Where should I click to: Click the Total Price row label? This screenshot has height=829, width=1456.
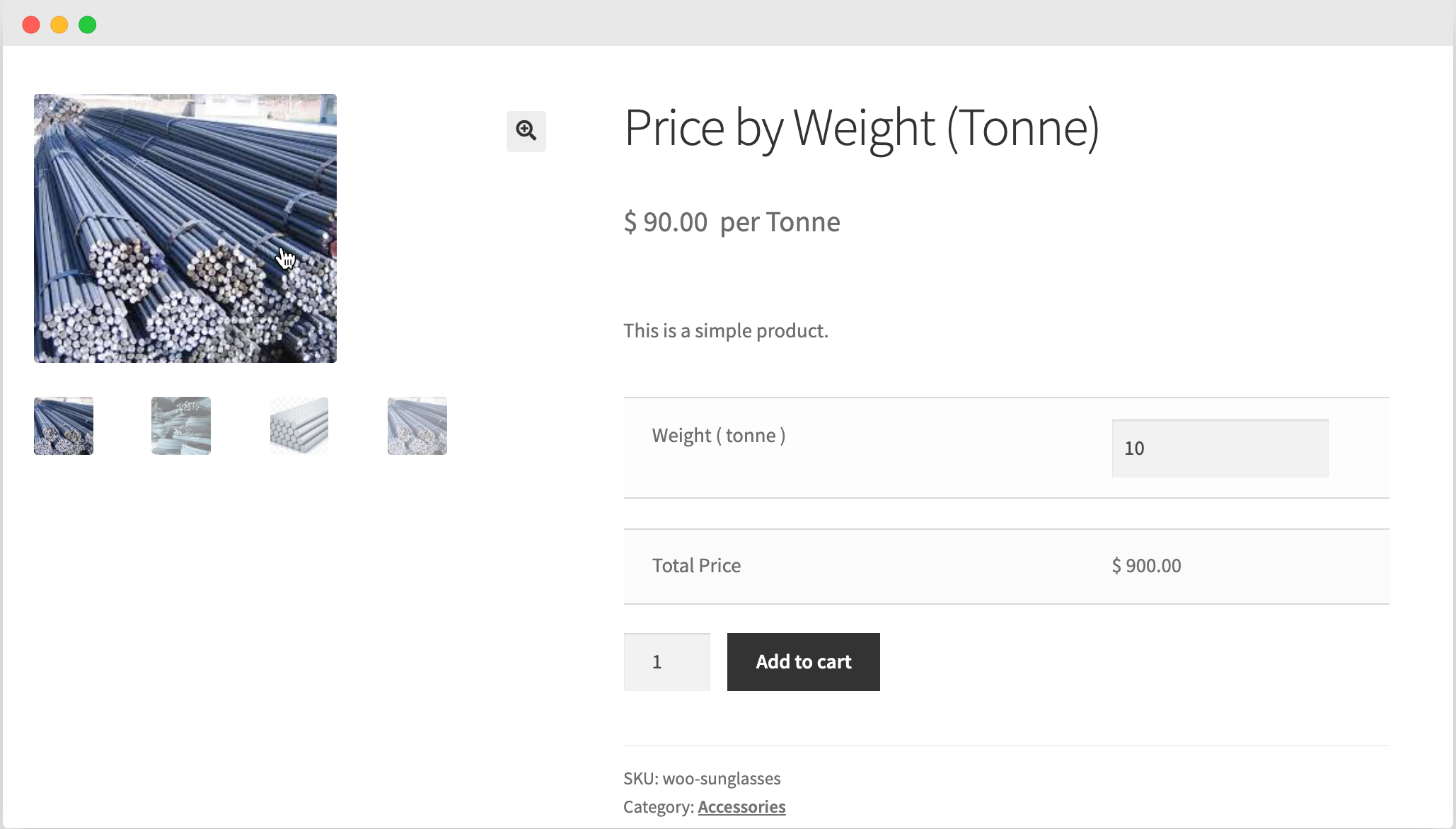[696, 565]
